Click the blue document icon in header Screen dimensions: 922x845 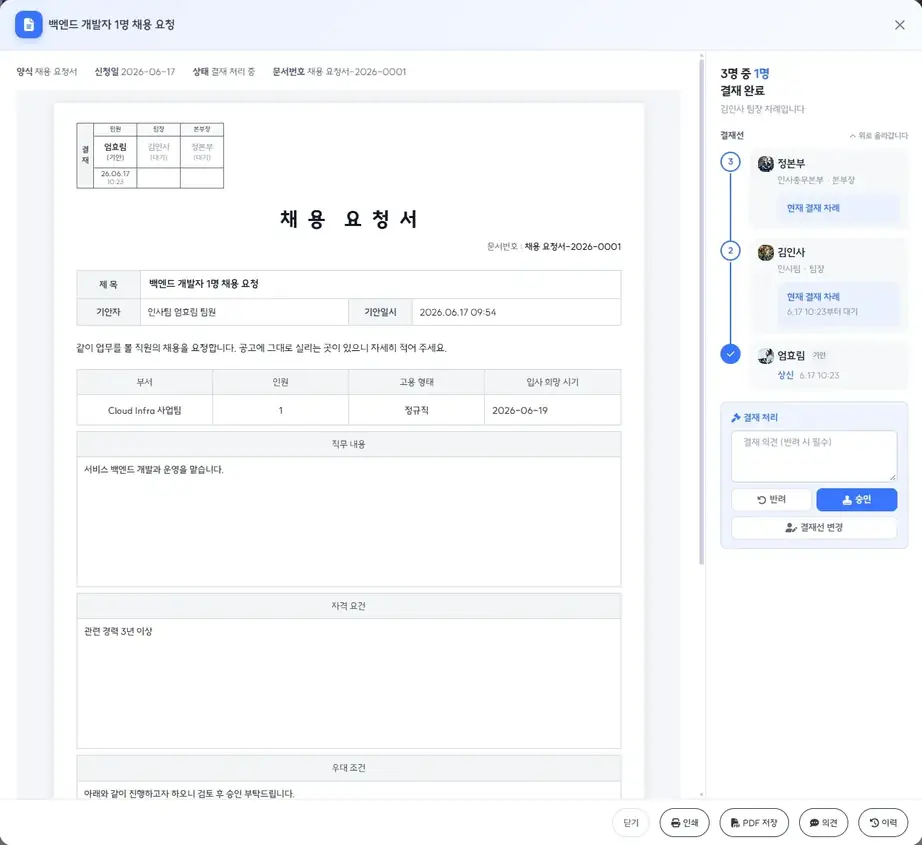click(28, 25)
